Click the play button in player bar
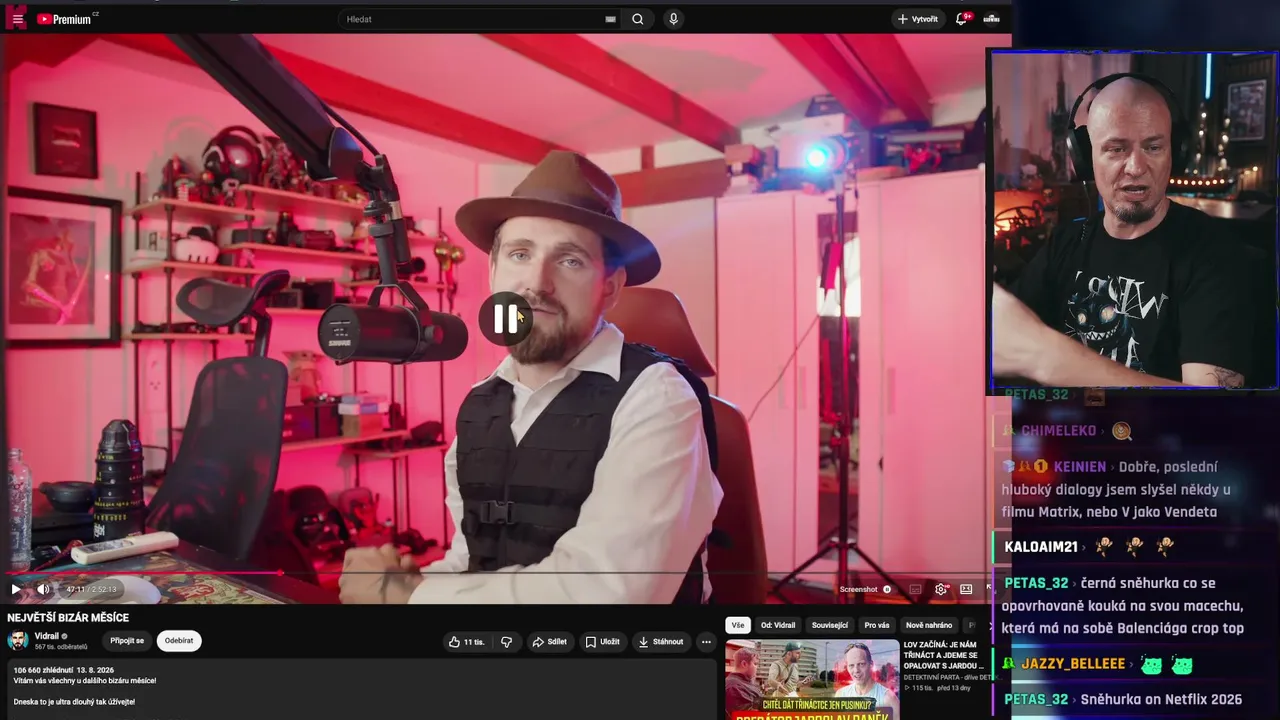The width and height of the screenshot is (1280, 720). [15, 590]
